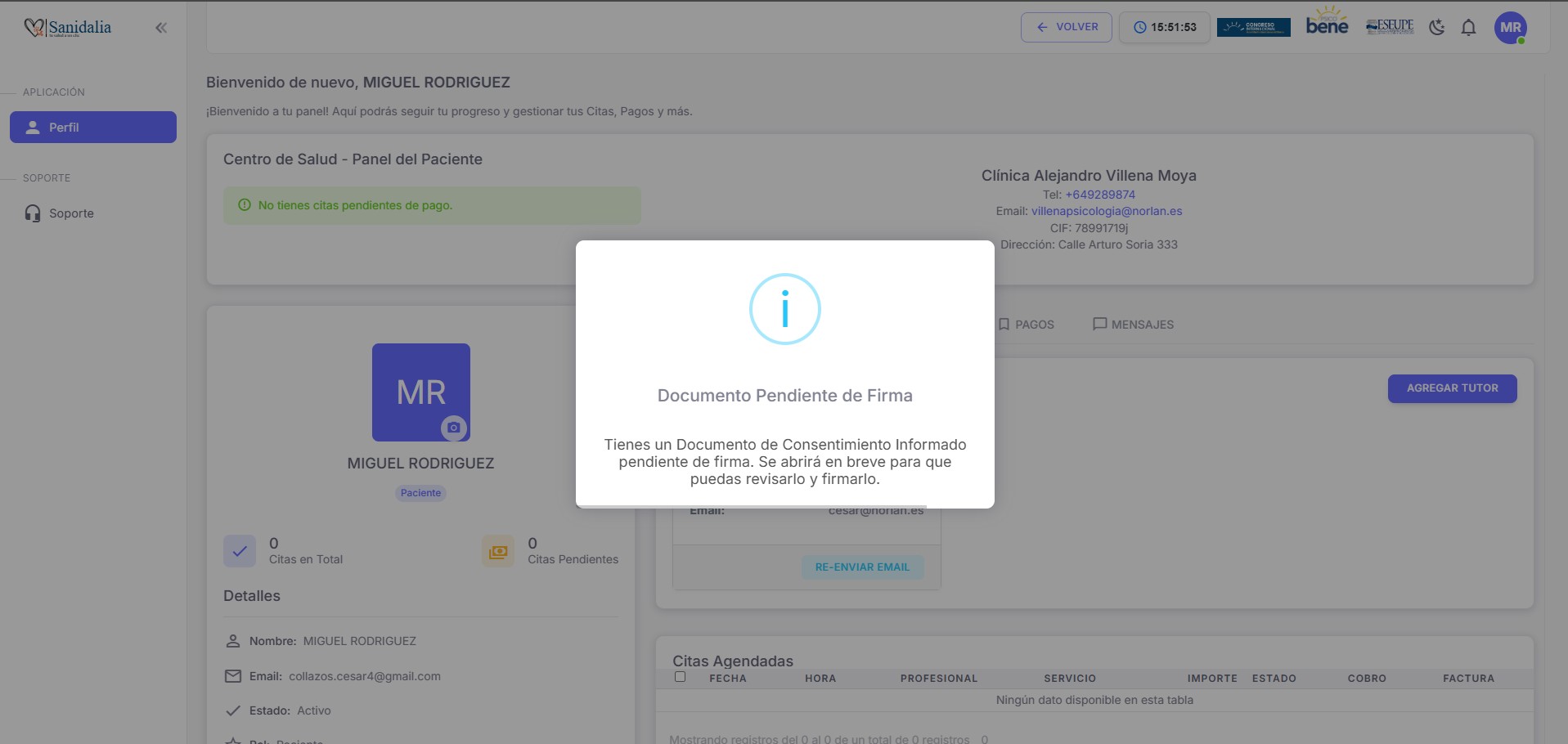Click the clinic phone number link
The height and width of the screenshot is (744, 1568).
pyautogui.click(x=1100, y=195)
